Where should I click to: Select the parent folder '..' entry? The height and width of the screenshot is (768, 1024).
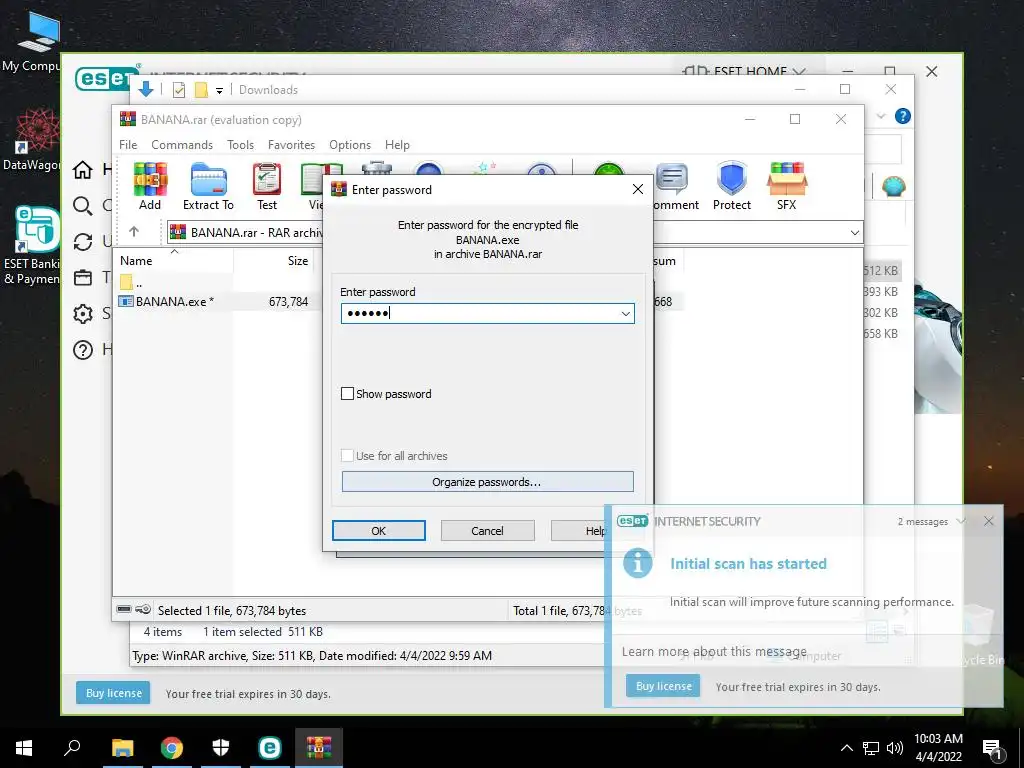coord(131,282)
